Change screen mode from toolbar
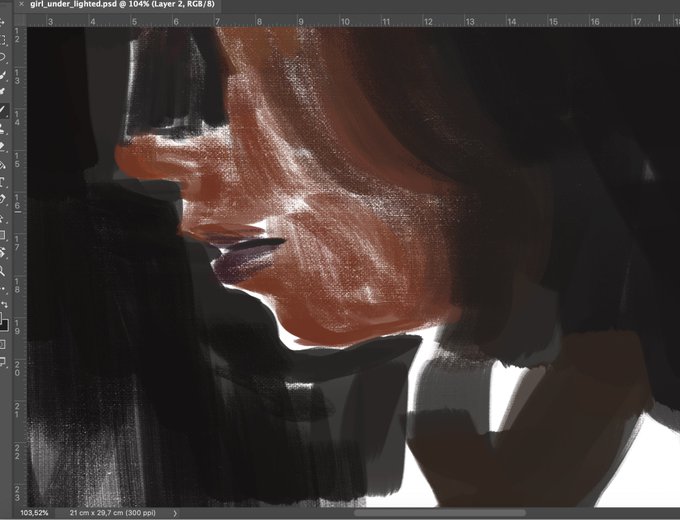Viewport: 680px width, 520px height. 2,361
